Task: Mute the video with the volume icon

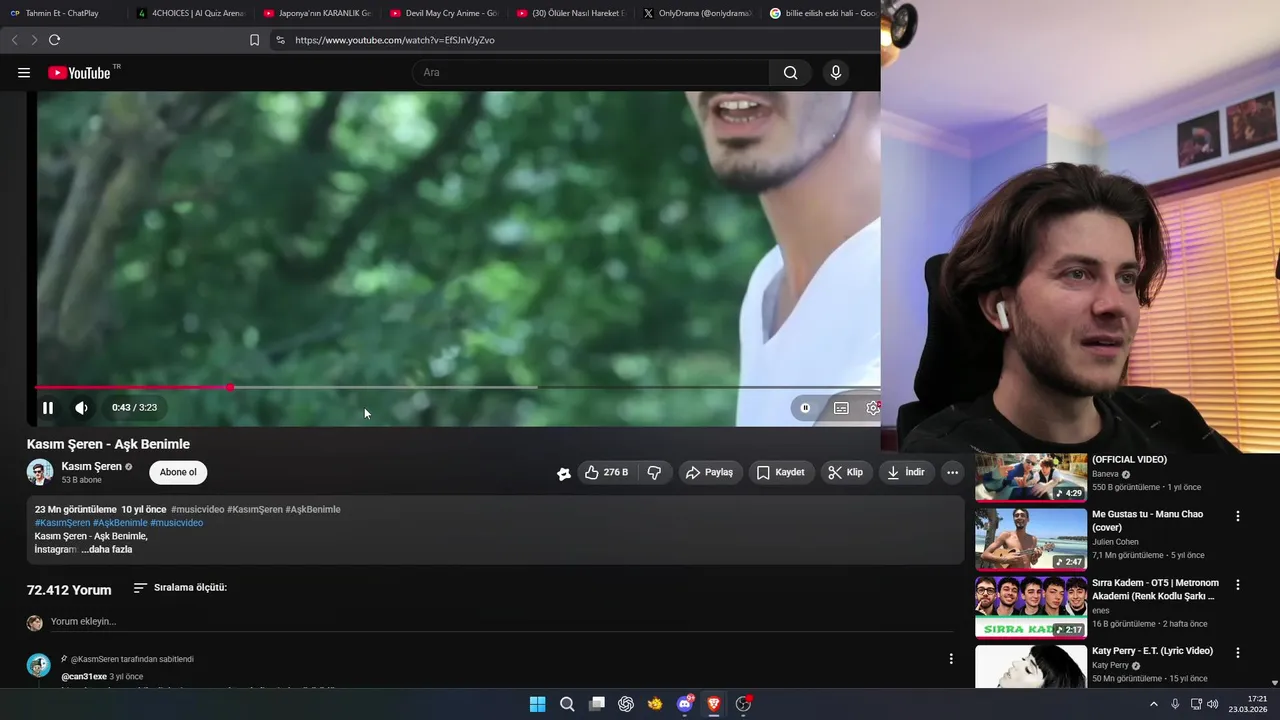Action: click(81, 408)
